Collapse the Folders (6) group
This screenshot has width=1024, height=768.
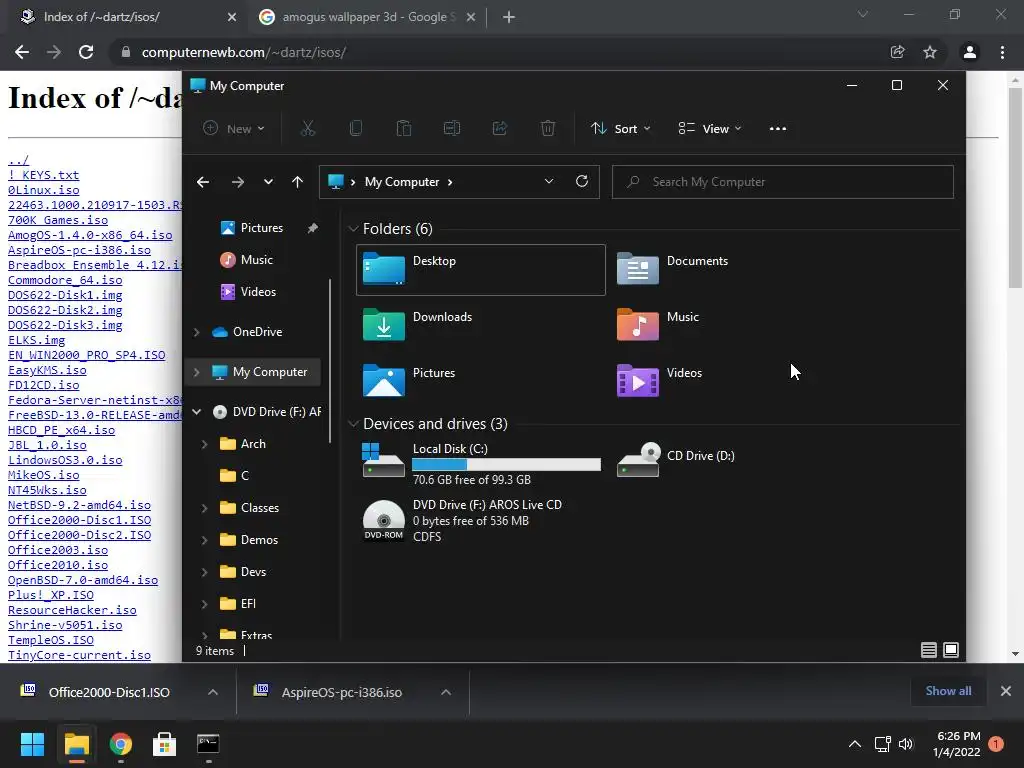click(x=353, y=229)
